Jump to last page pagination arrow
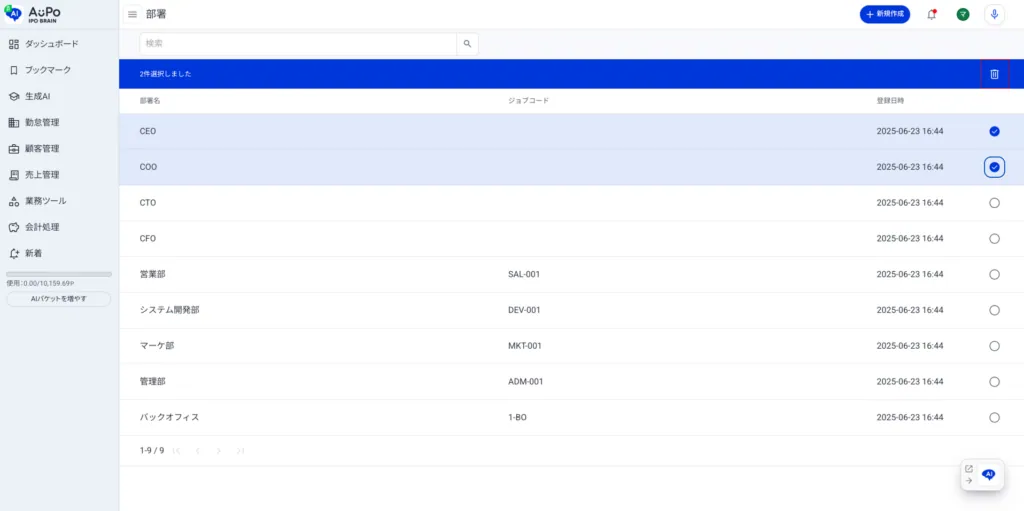 point(240,450)
